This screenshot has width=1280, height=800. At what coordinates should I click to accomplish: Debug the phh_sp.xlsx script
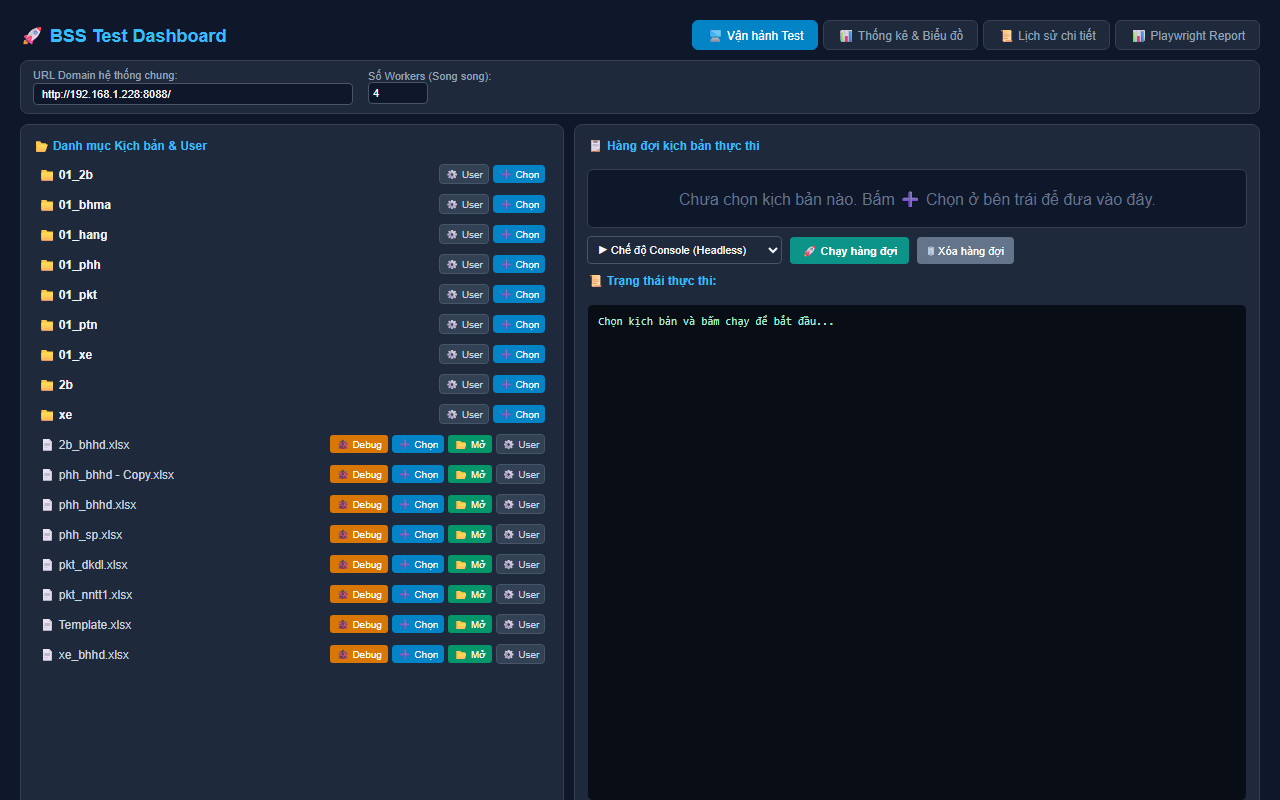point(359,534)
